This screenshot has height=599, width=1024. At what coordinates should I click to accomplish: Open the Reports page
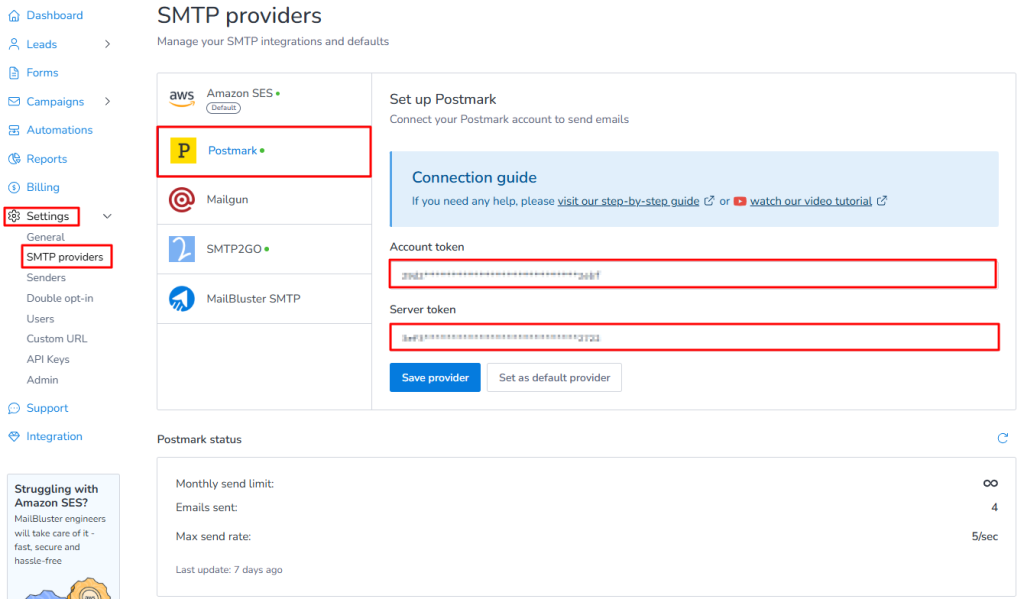[x=46, y=159]
